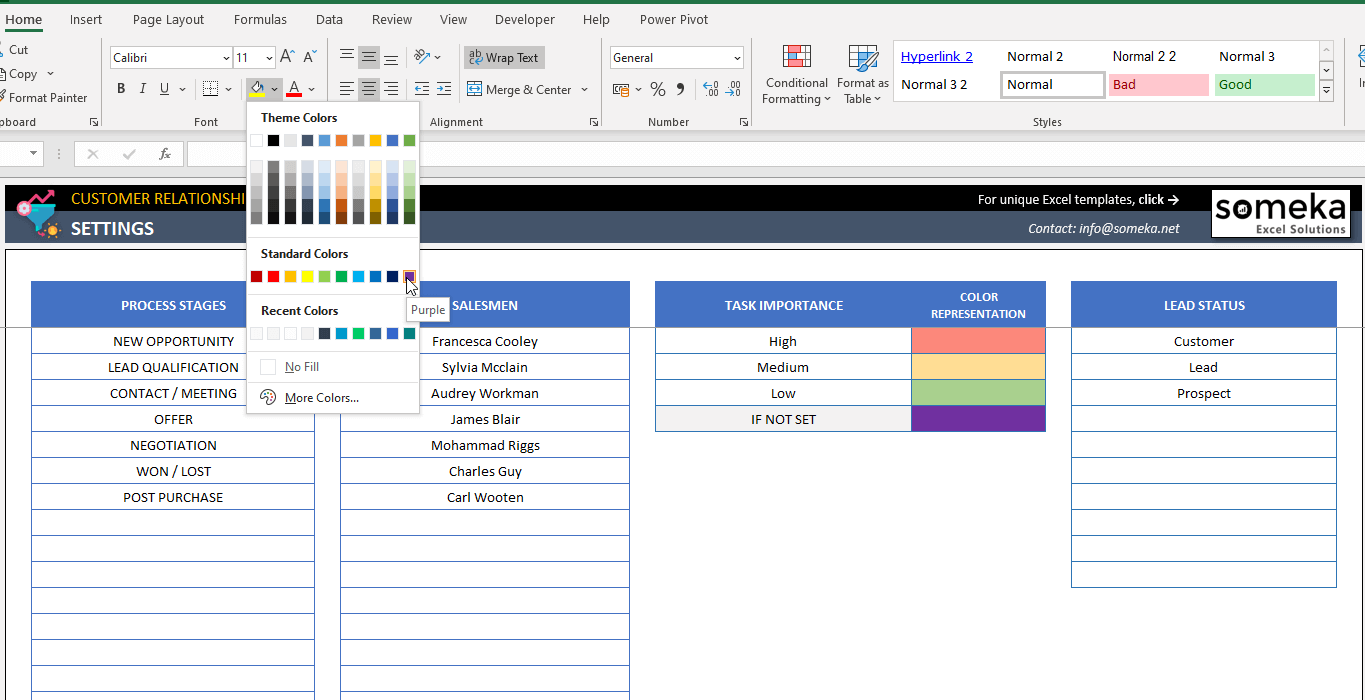1365x700 pixels.
Task: Click the Comma Style icon
Action: click(x=679, y=89)
